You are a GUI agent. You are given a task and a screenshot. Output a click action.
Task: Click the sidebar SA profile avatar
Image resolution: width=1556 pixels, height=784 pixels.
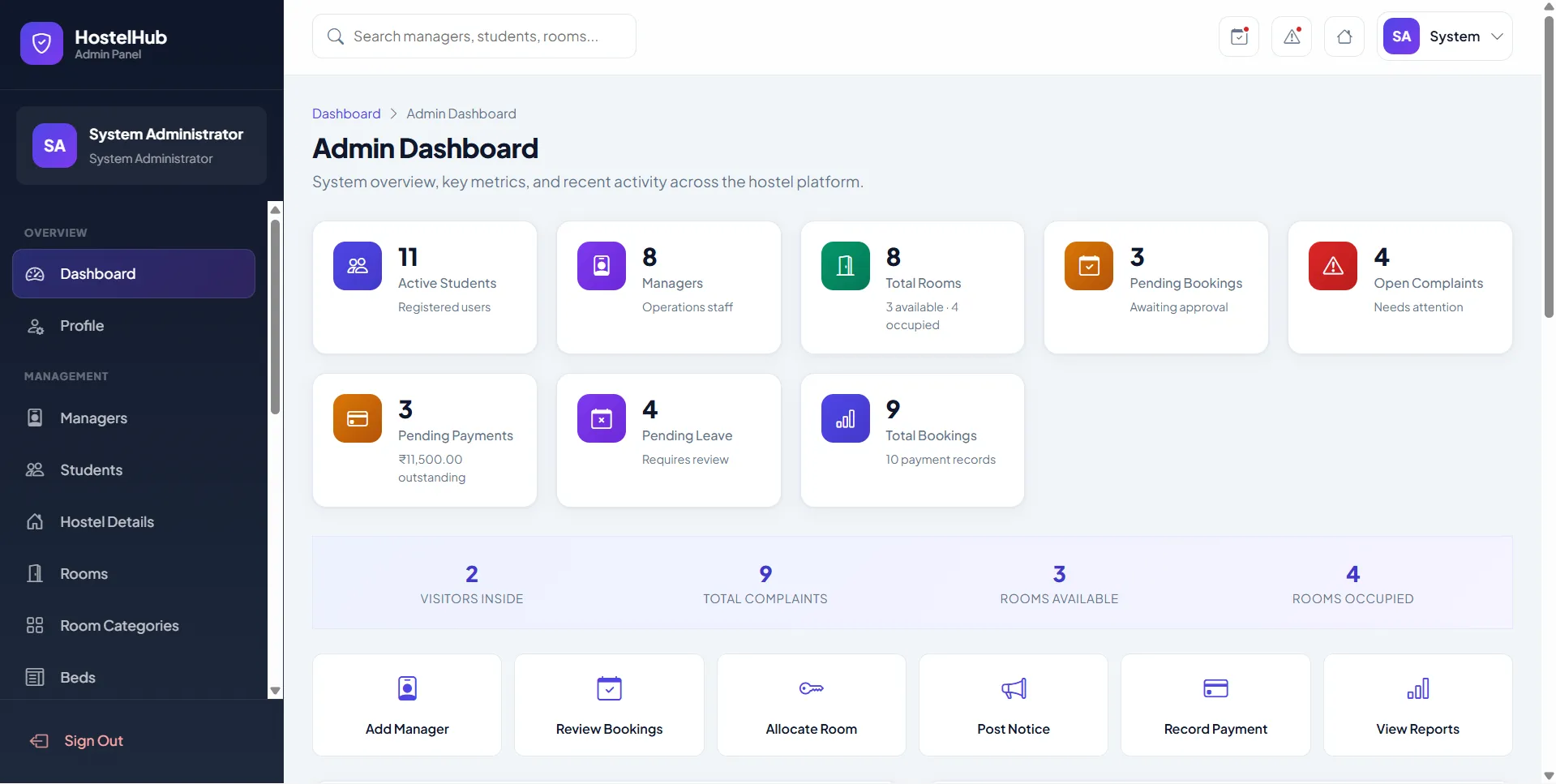(x=54, y=146)
